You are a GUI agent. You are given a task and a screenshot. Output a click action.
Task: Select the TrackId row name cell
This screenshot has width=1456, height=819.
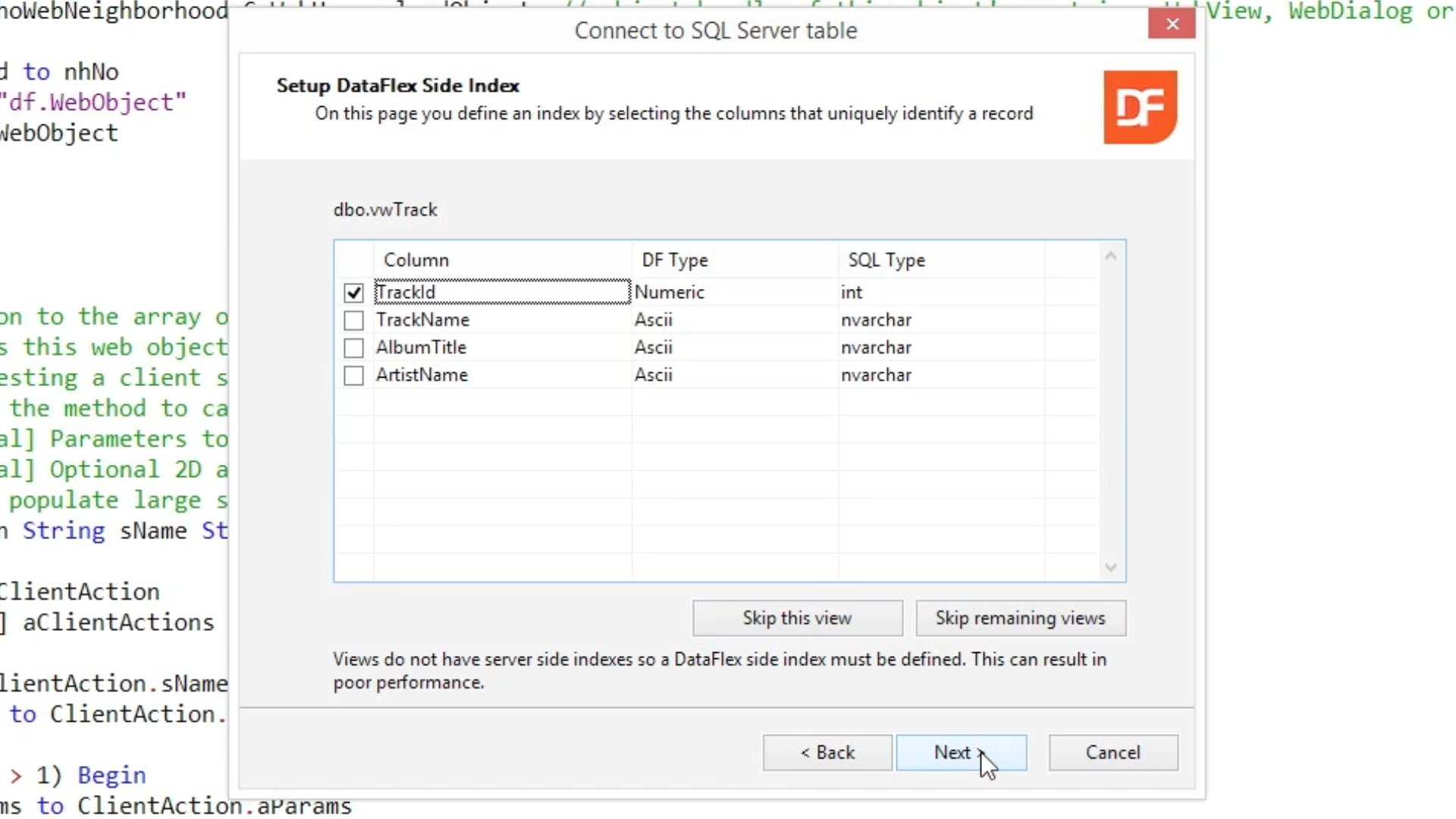pyautogui.click(x=406, y=292)
